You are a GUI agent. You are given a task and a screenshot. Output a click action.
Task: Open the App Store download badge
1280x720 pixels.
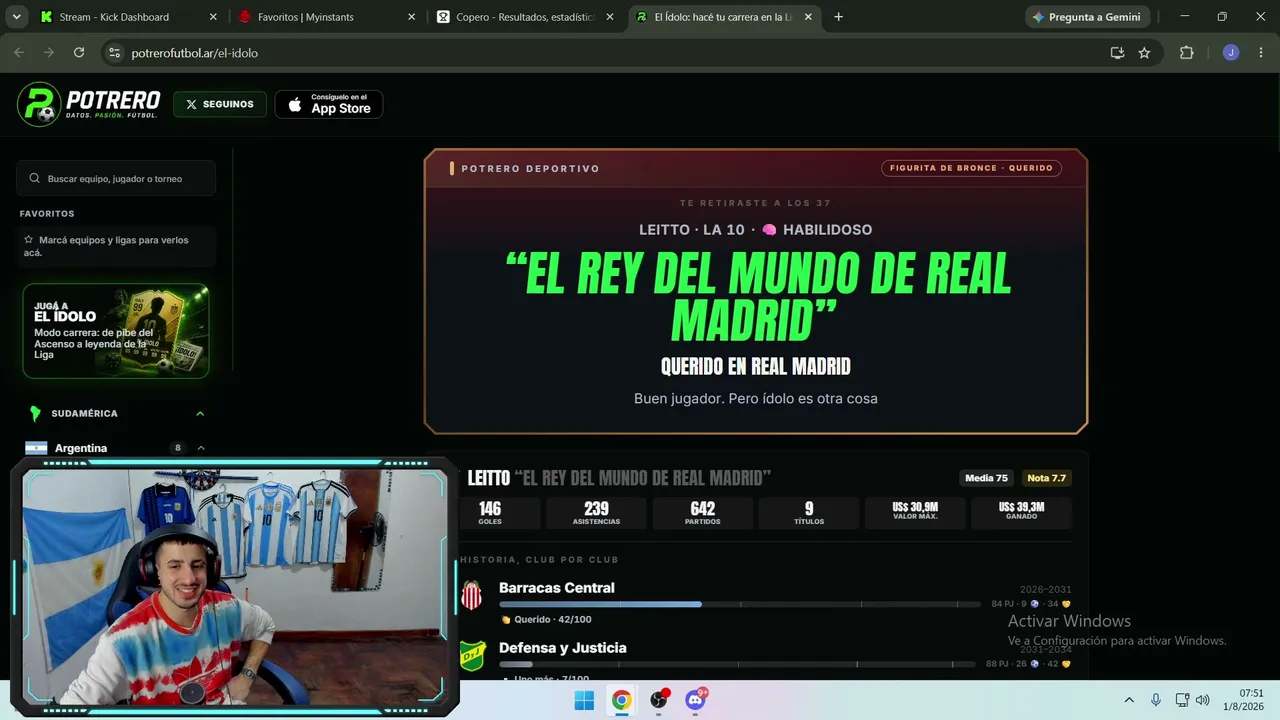click(329, 104)
